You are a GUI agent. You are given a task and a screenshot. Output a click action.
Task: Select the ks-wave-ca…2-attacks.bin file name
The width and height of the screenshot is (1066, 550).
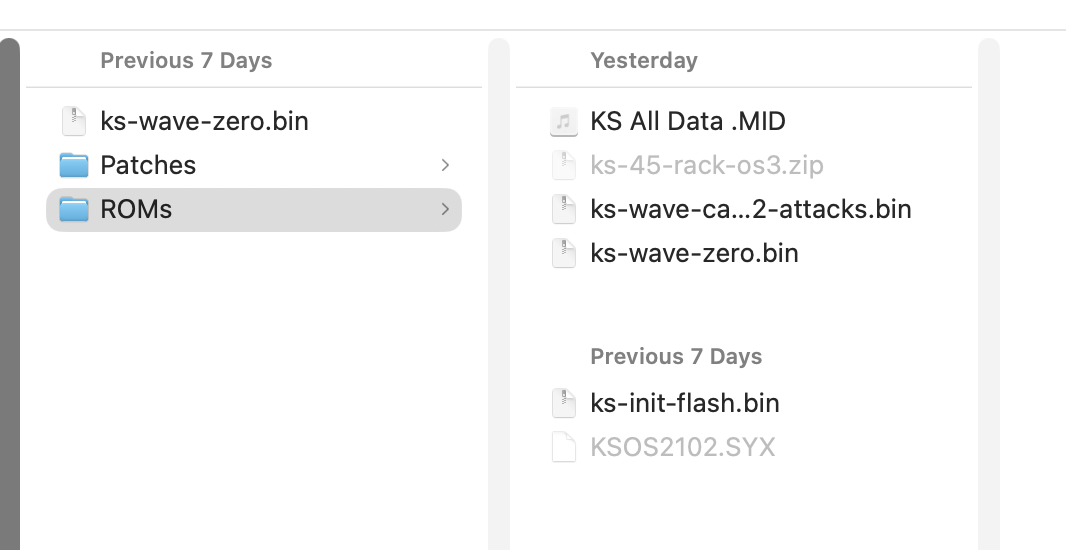751,209
